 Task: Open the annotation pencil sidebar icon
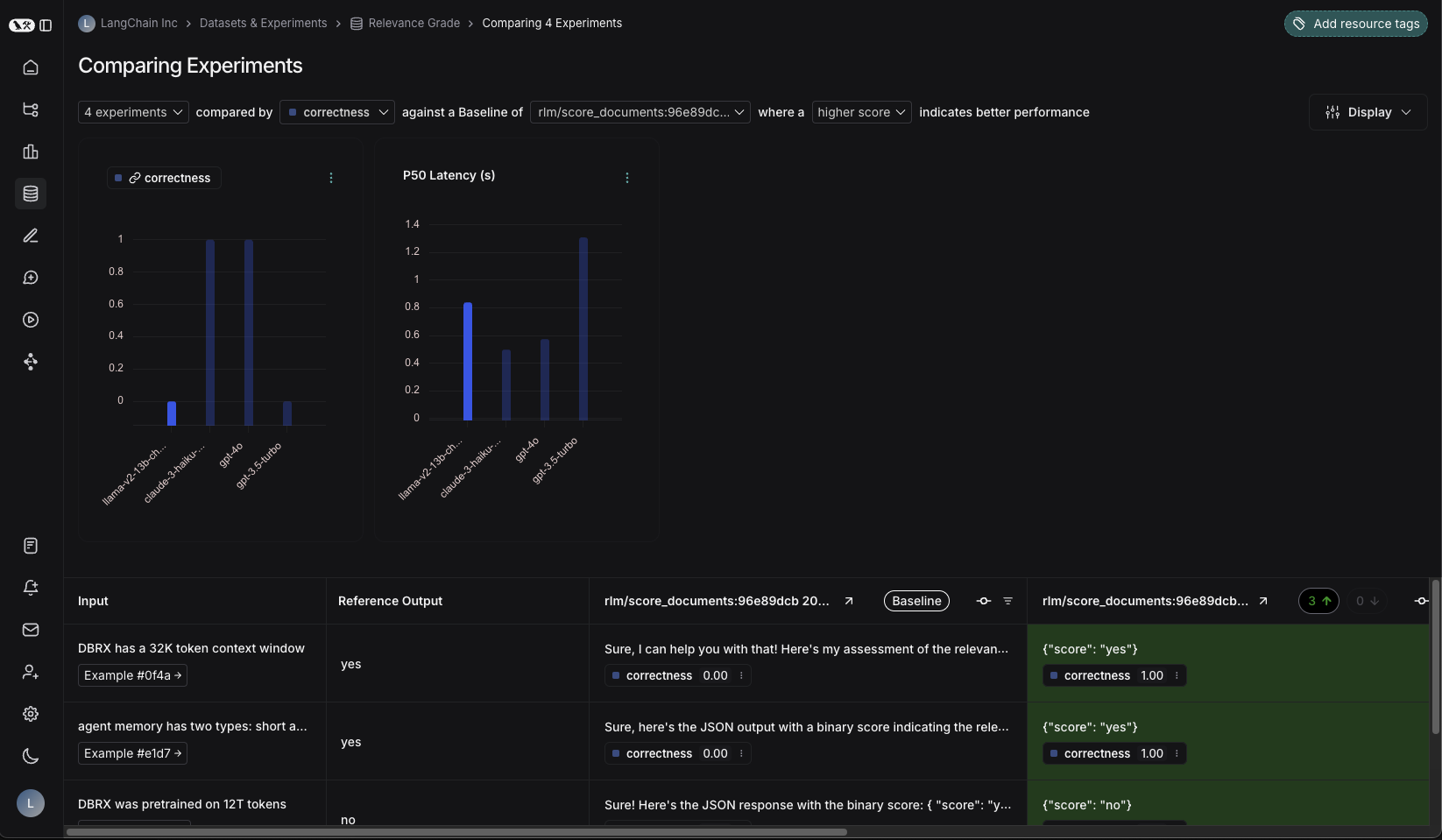click(x=31, y=236)
